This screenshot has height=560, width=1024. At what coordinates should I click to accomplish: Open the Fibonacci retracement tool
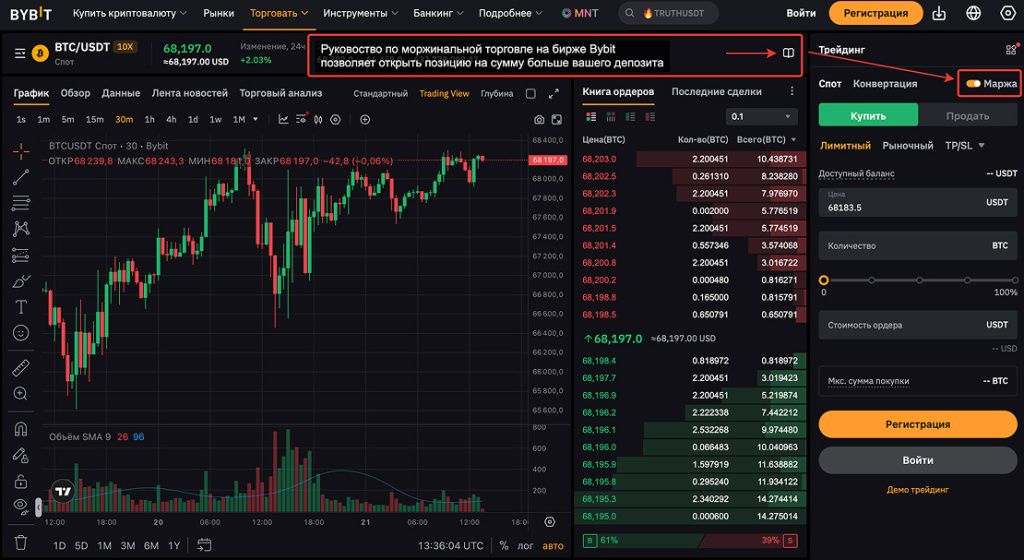[x=21, y=203]
